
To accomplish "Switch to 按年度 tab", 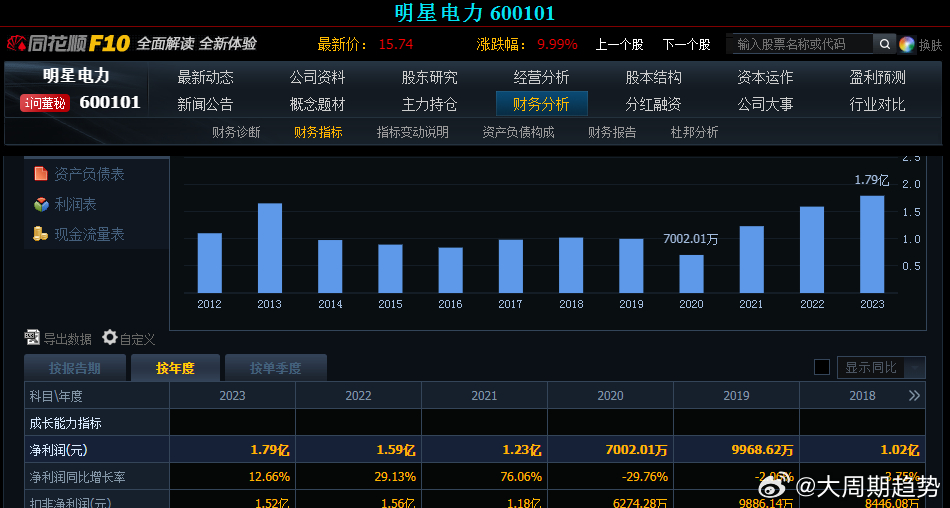I will click(x=175, y=368).
